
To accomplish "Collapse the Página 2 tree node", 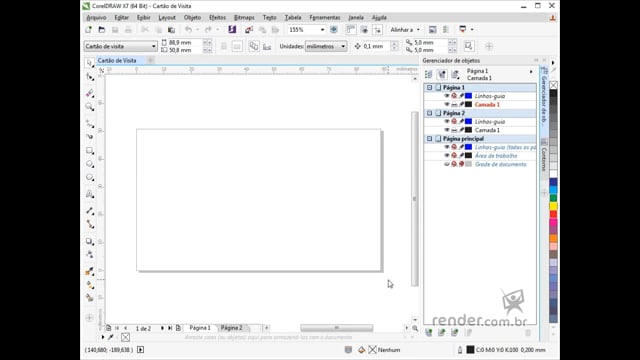I will (429, 113).
